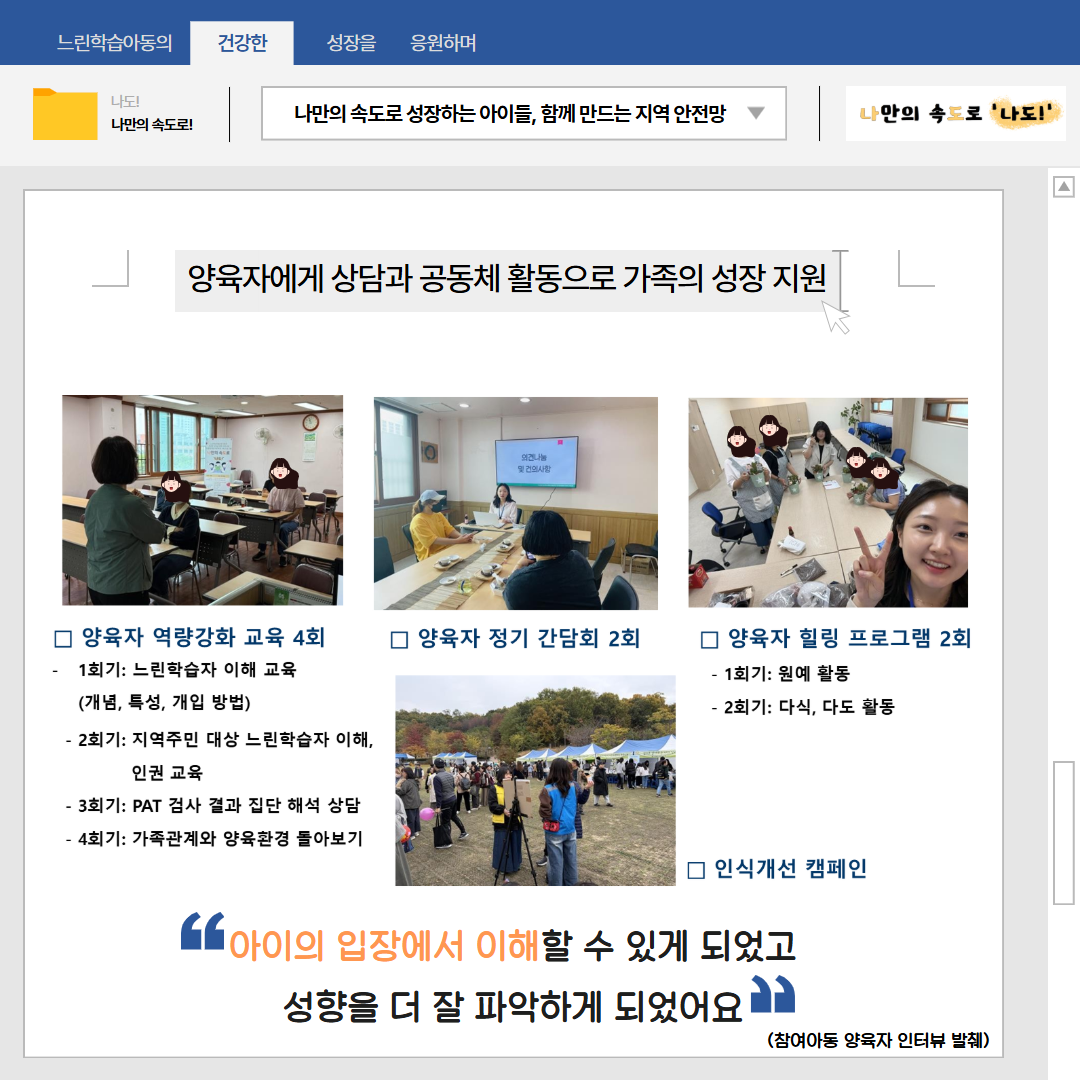The image size is (1080, 1080).
Task: Click the heading 양육자에게 상담과 공동체 활동
Action: click(507, 280)
